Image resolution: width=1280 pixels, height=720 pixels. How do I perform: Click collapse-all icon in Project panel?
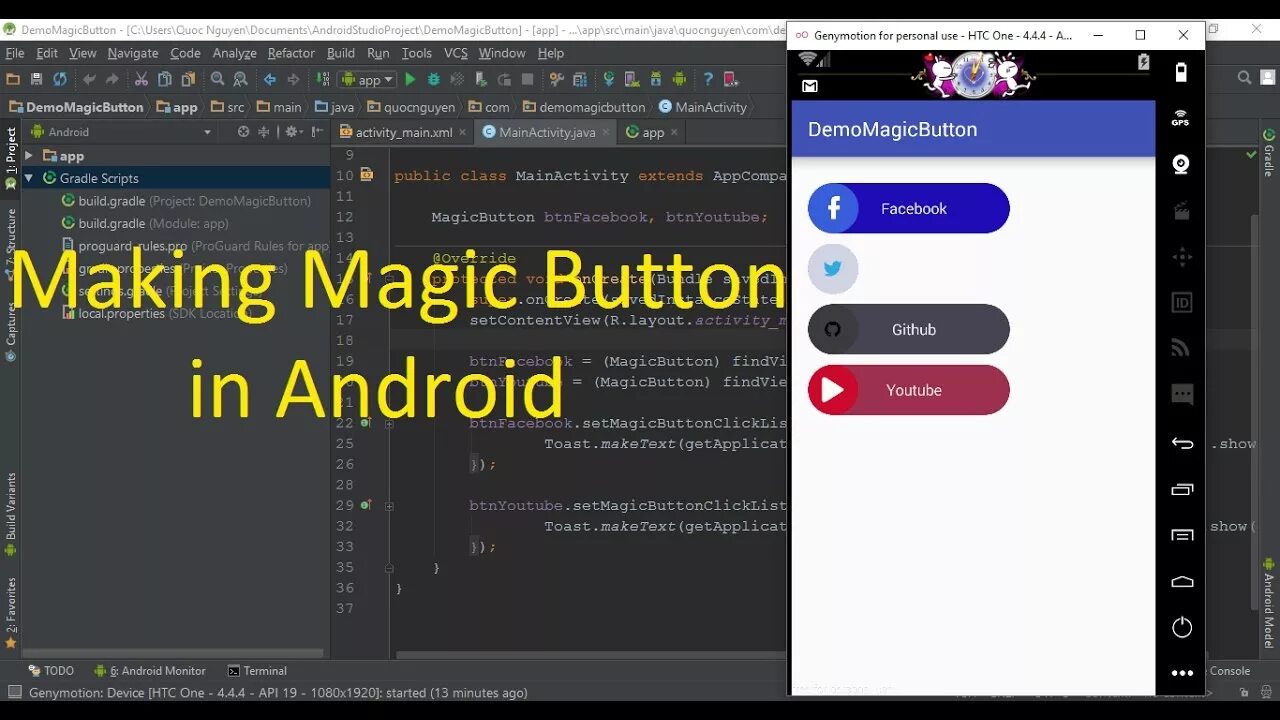264,131
